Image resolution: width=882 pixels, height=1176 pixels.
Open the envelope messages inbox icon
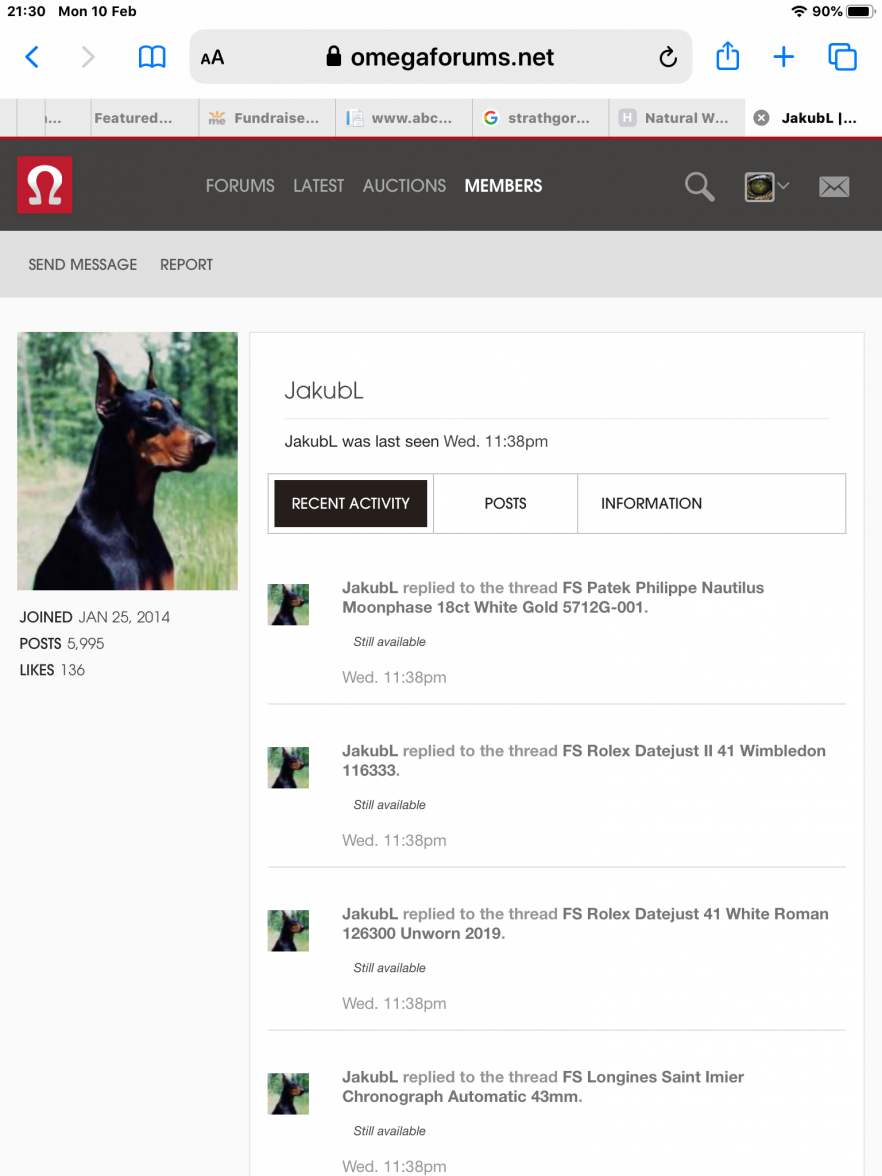[834, 187]
